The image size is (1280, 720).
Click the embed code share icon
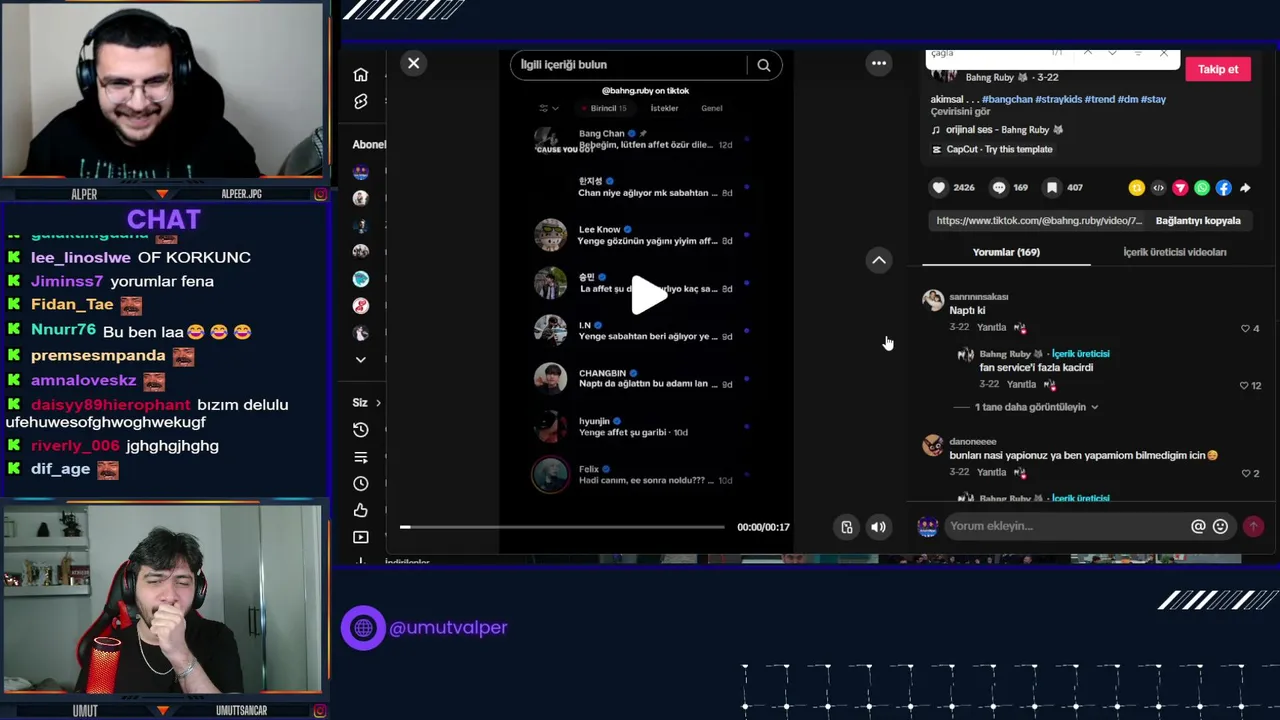pos(1159,188)
